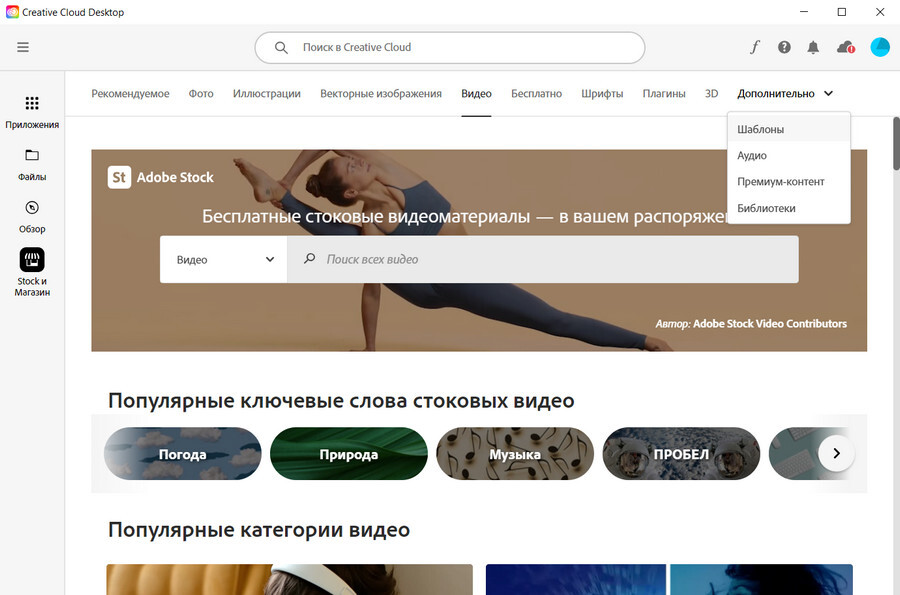Open the Шрифты tab

point(602,94)
